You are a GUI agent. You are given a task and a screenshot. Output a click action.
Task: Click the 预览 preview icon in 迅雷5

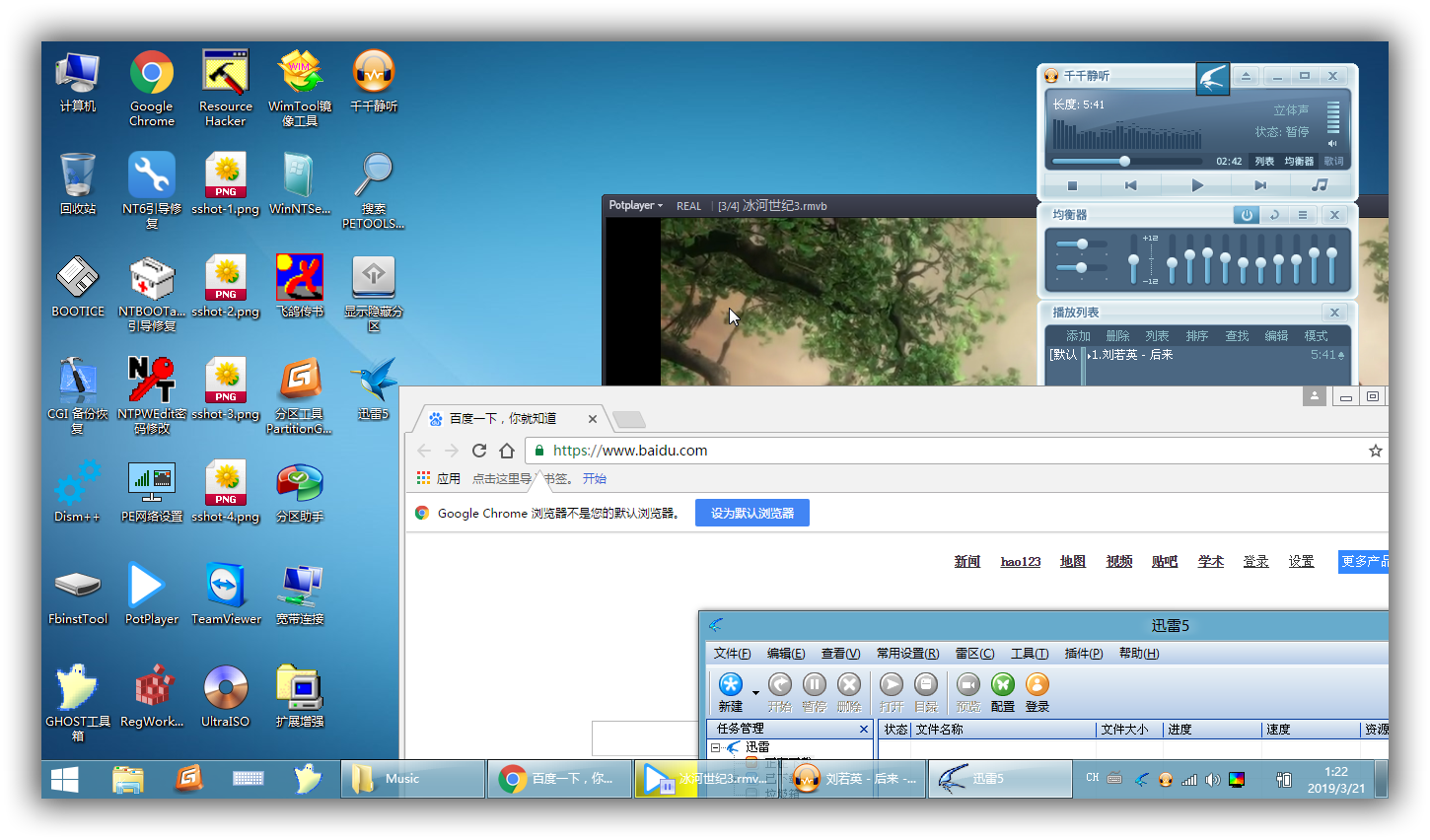point(968,692)
